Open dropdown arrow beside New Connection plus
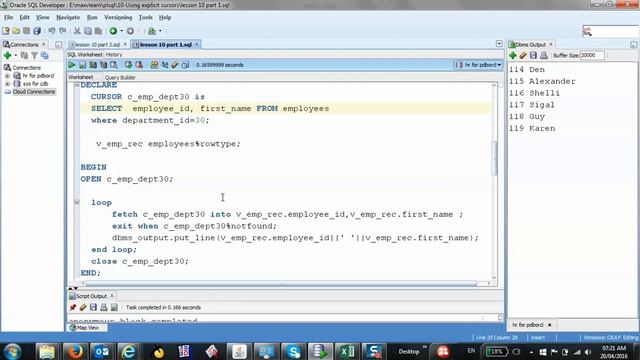Image resolution: width=640 pixels, height=360 pixels. pos(16,56)
